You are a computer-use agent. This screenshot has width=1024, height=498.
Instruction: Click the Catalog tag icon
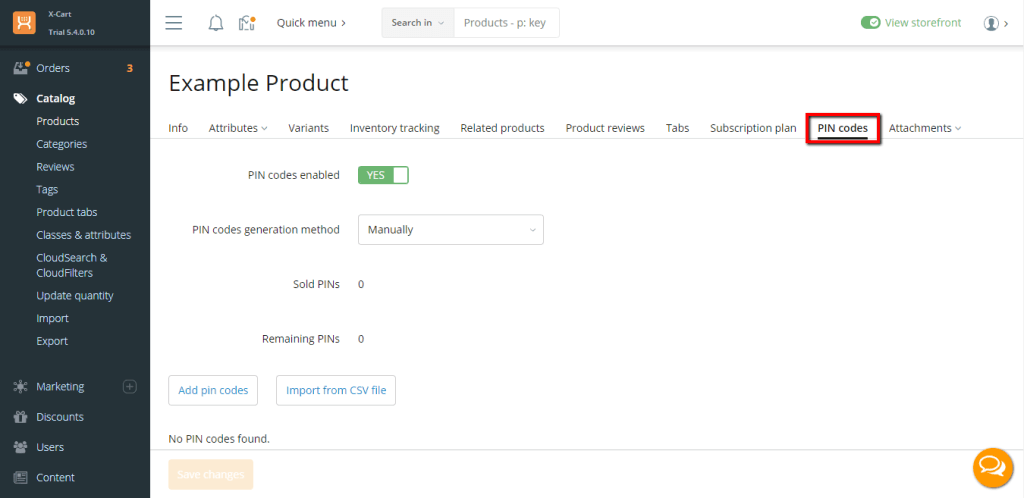[x=21, y=99]
